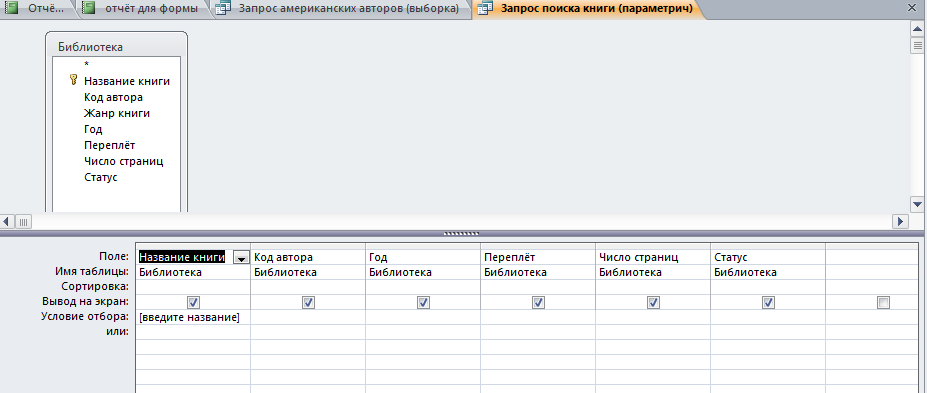Screen dimensions: 927x393
Task: Click the horizontal scrollbar right arrow
Action: [900, 222]
